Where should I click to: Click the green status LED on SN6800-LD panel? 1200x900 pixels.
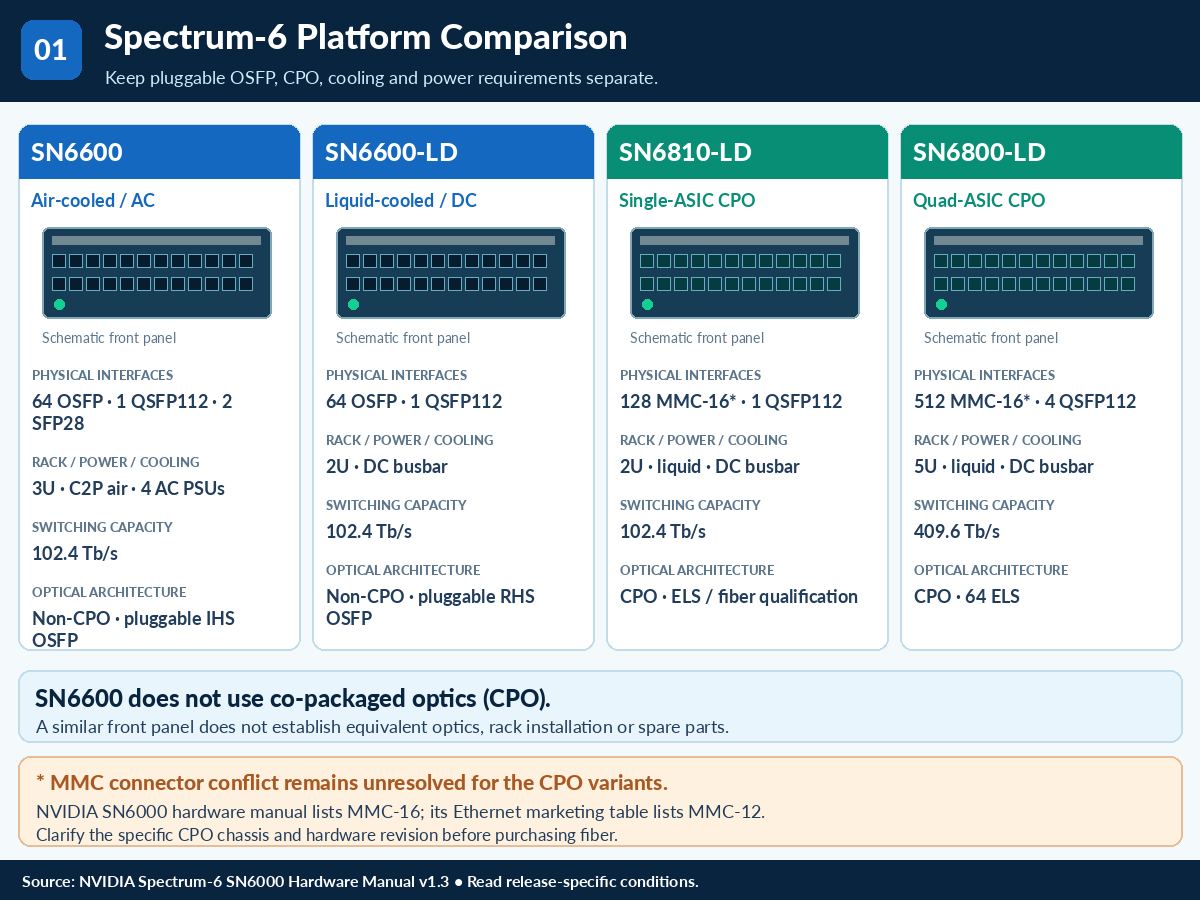(x=941, y=304)
